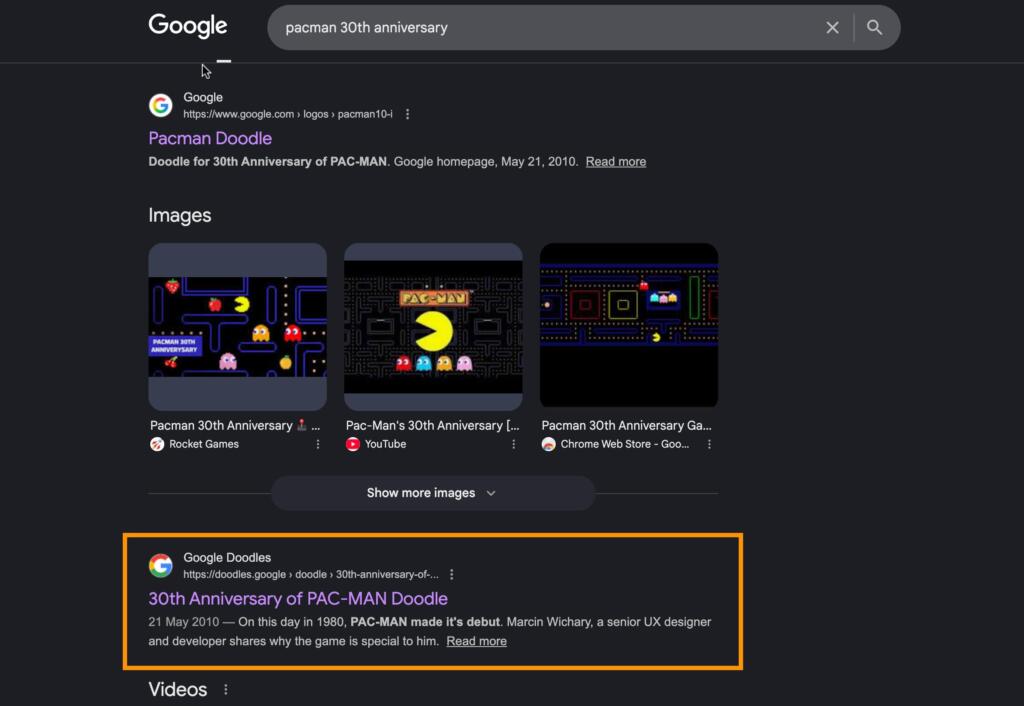Screen dimensions: 1024x706
Task: Click the search field containing pacman 30th anniversary
Action: point(540,28)
